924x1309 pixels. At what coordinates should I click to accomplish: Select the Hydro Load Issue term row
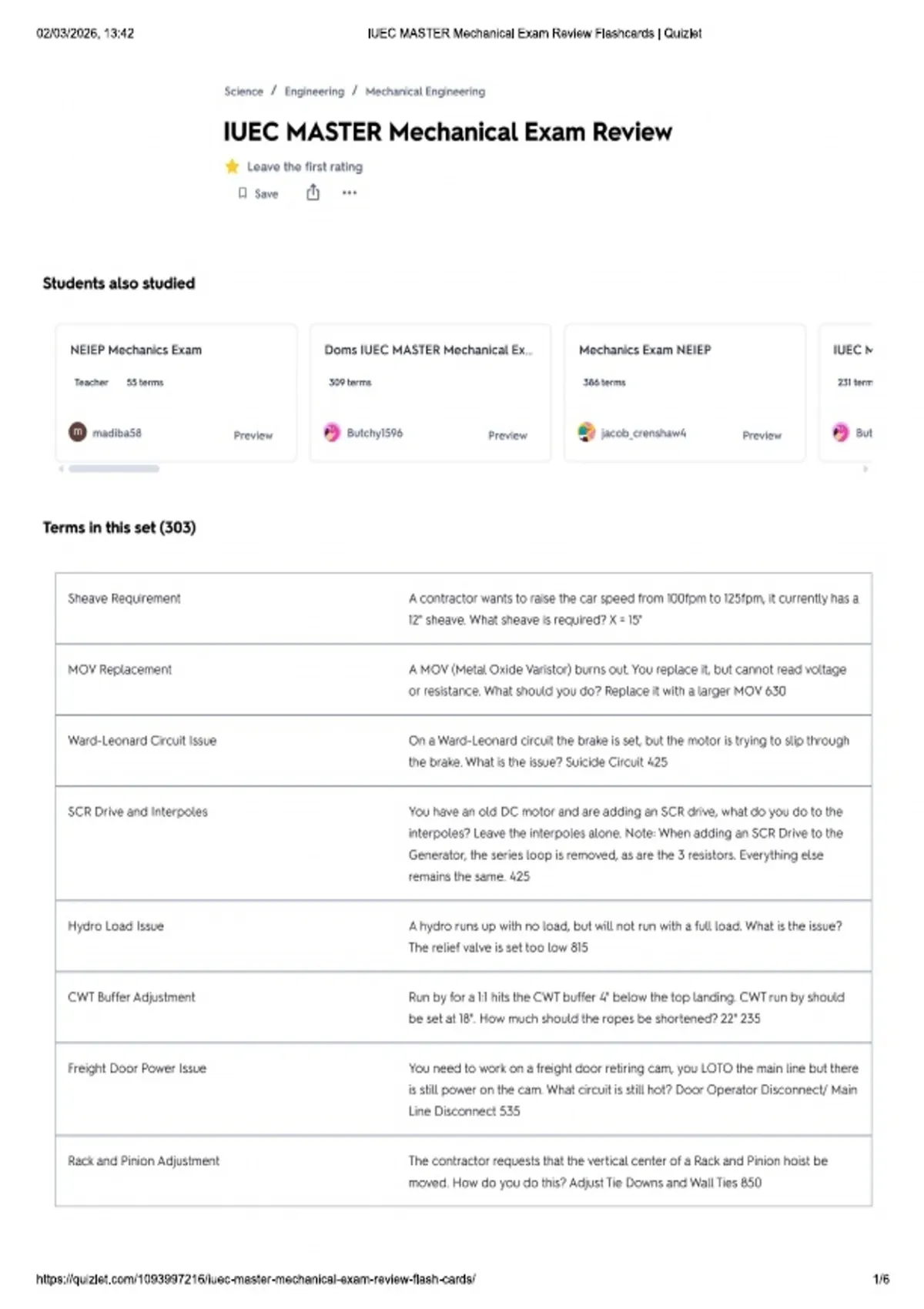tap(464, 936)
